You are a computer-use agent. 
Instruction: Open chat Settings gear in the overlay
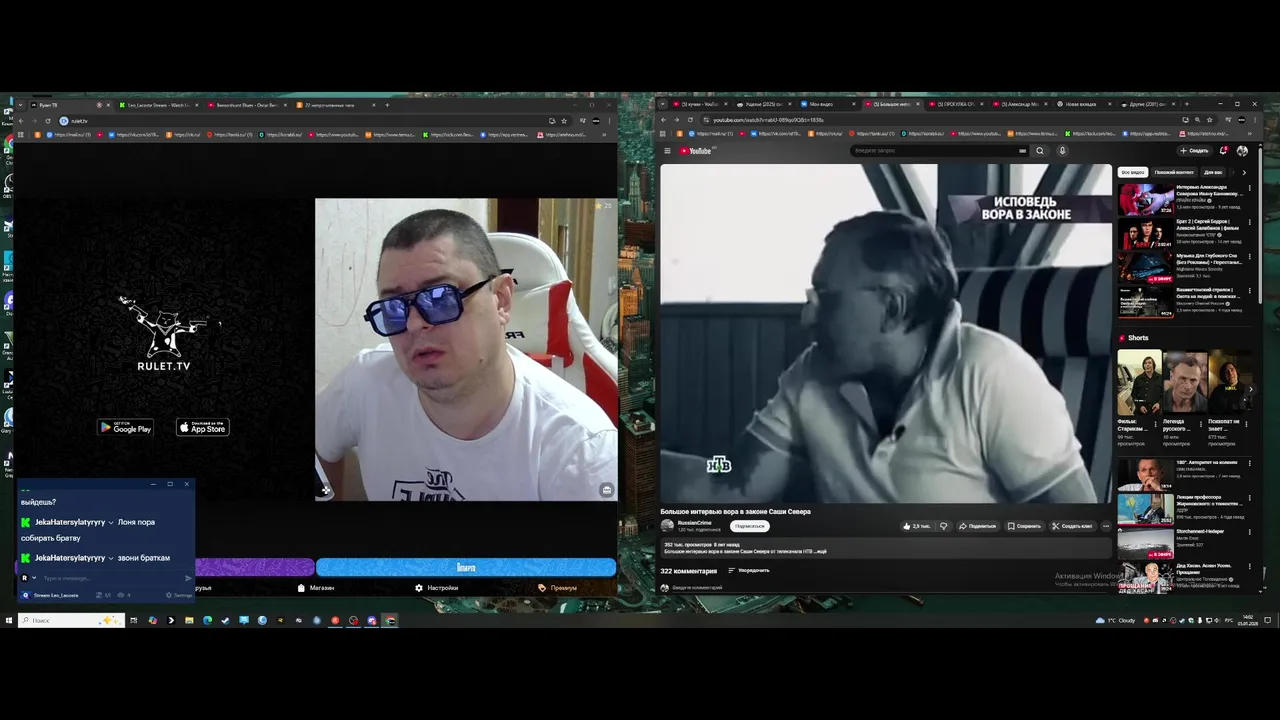(x=180, y=595)
